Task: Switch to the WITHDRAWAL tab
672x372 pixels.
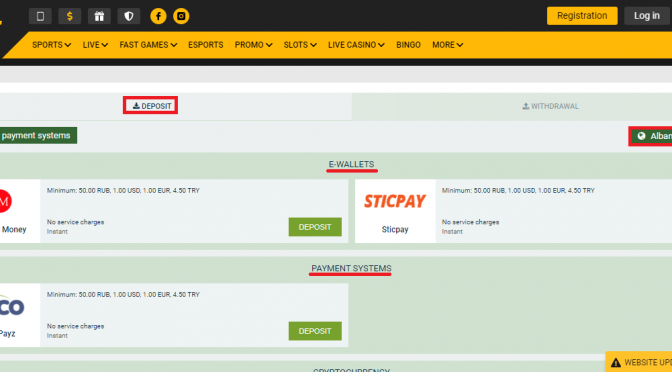Action: 550,106
